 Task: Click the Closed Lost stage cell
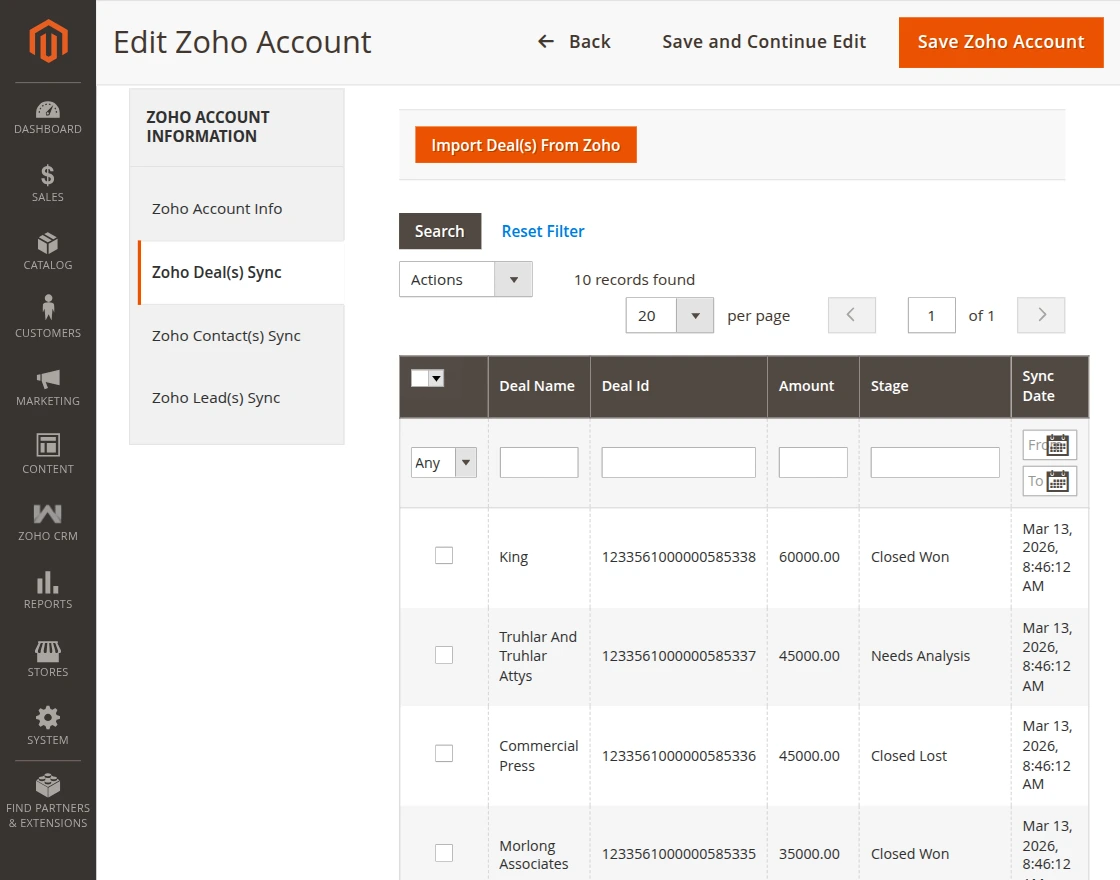click(x=909, y=756)
